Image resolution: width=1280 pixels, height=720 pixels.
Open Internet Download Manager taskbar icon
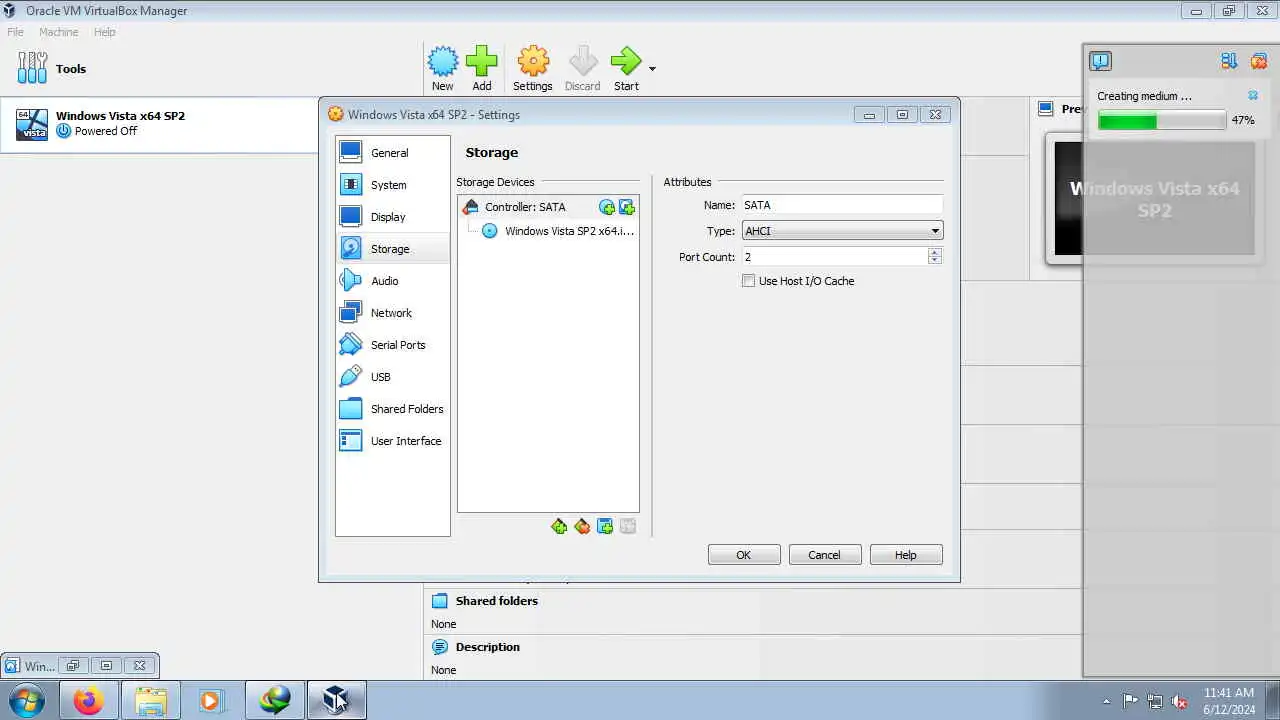point(275,700)
